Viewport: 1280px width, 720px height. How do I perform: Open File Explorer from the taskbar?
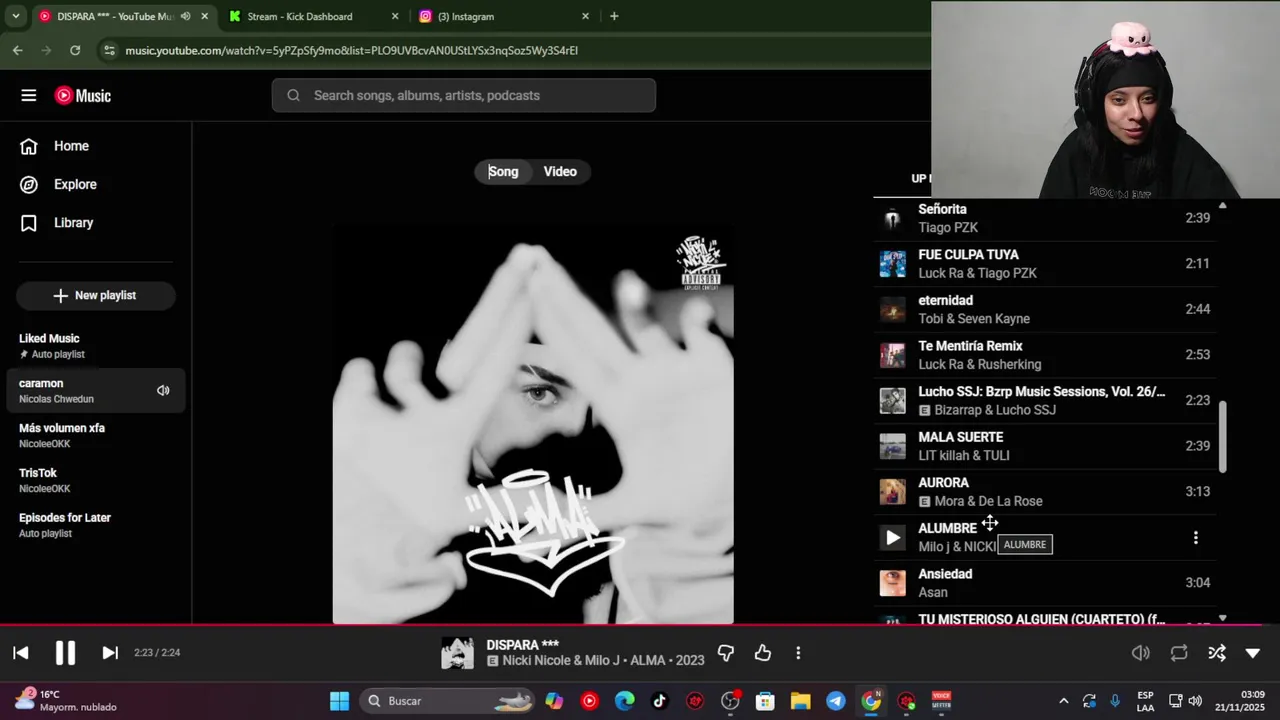coord(800,701)
